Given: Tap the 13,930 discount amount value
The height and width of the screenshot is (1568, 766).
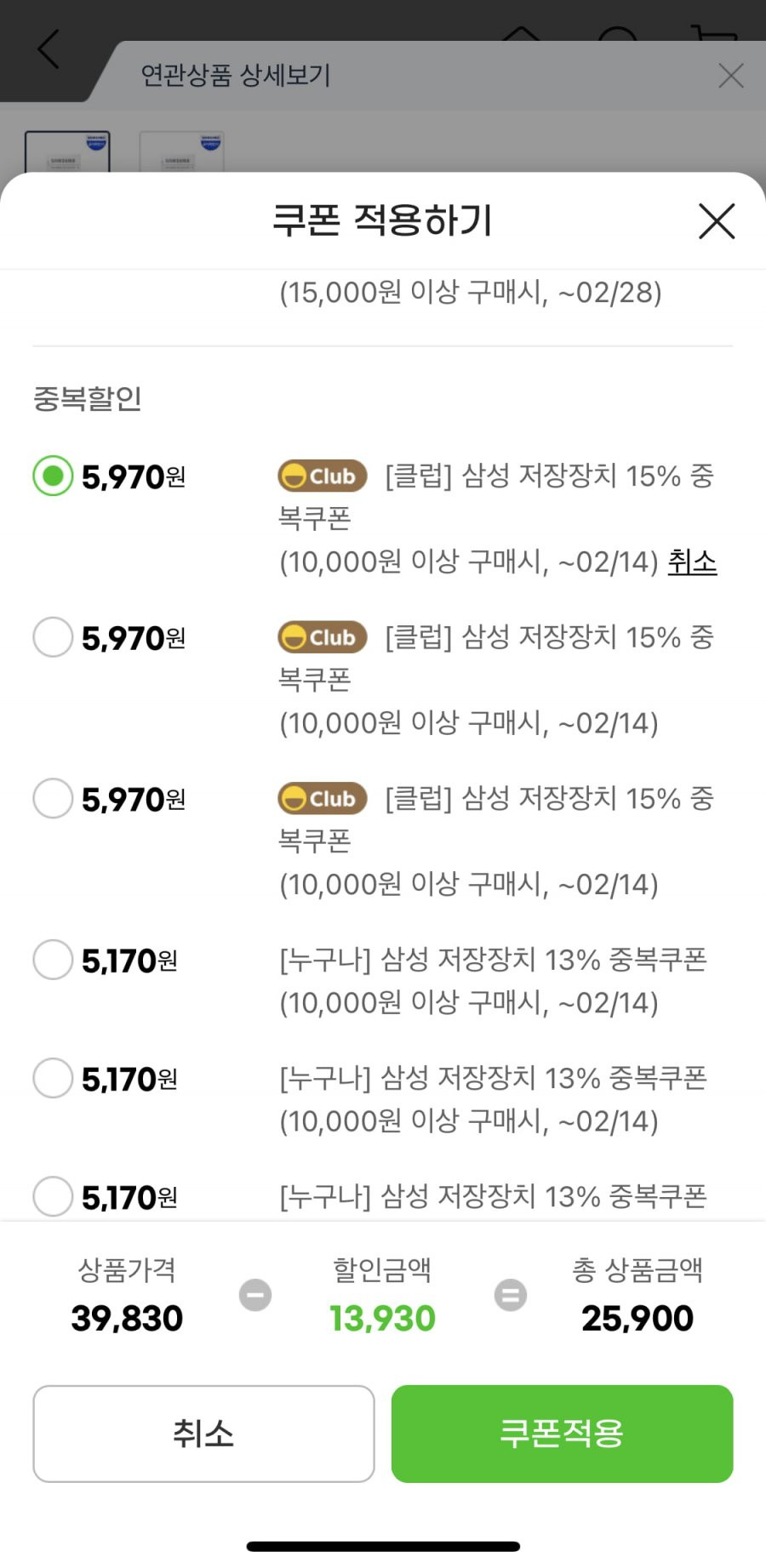Looking at the screenshot, I should (382, 1318).
